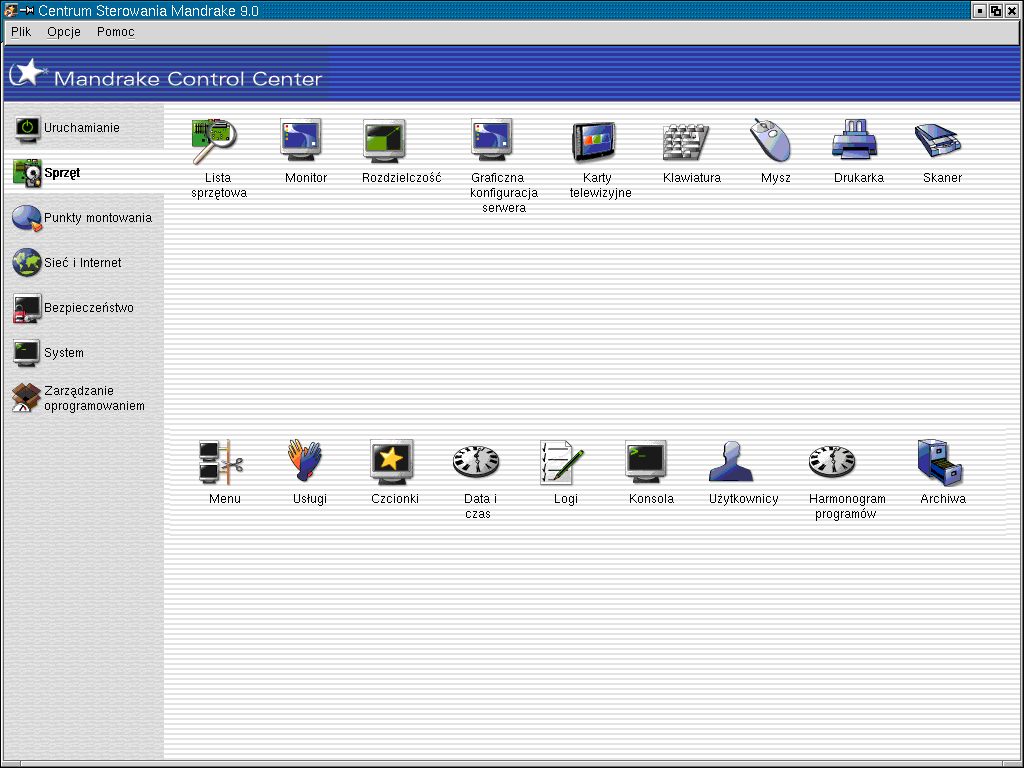
Task: Click the 'Drukarka' label text
Action: point(859,178)
